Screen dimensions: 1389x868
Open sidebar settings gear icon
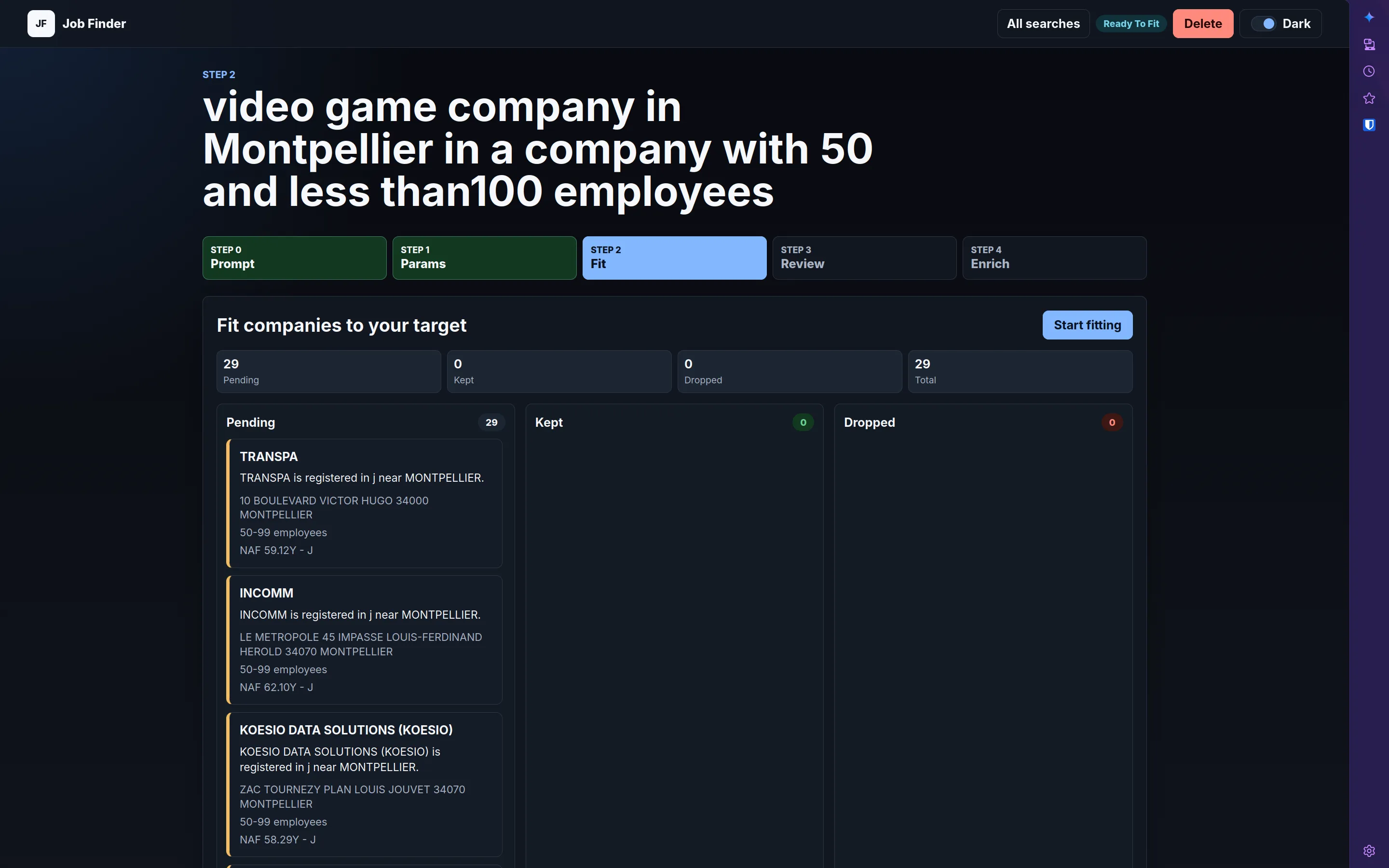tap(1369, 851)
